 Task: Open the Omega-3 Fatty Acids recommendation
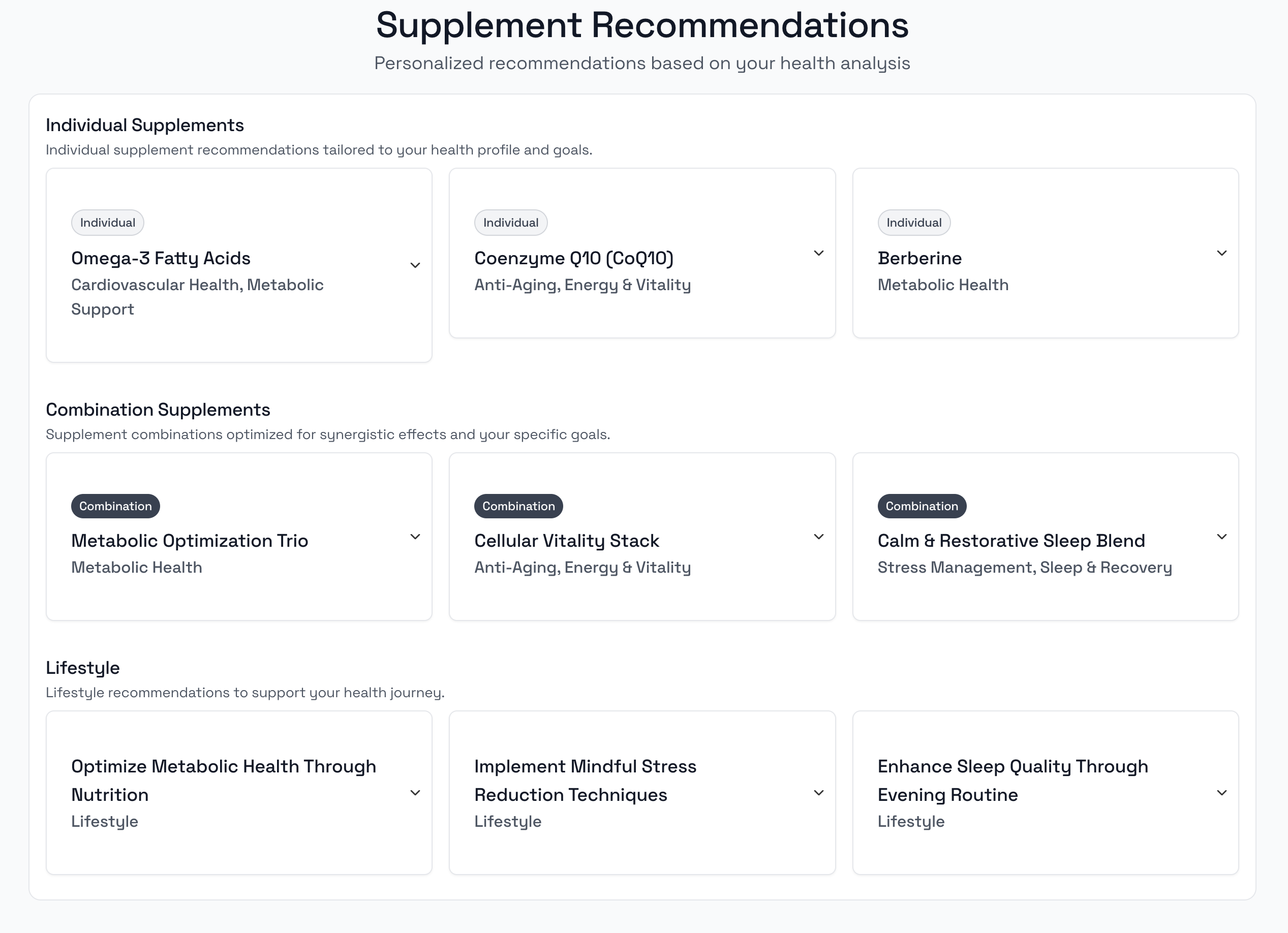click(161, 258)
